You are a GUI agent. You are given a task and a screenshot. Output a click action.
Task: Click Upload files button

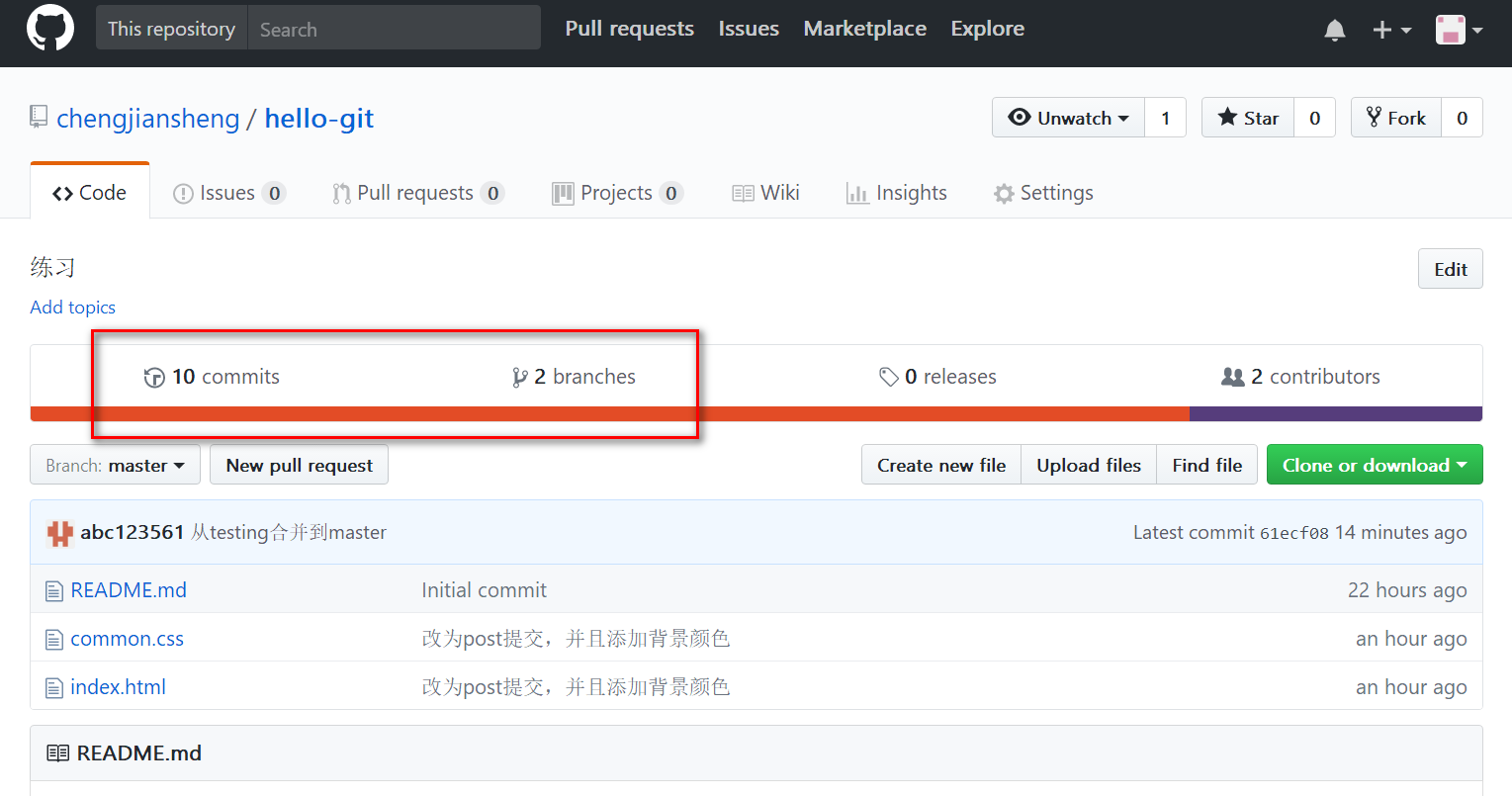pyautogui.click(x=1089, y=465)
